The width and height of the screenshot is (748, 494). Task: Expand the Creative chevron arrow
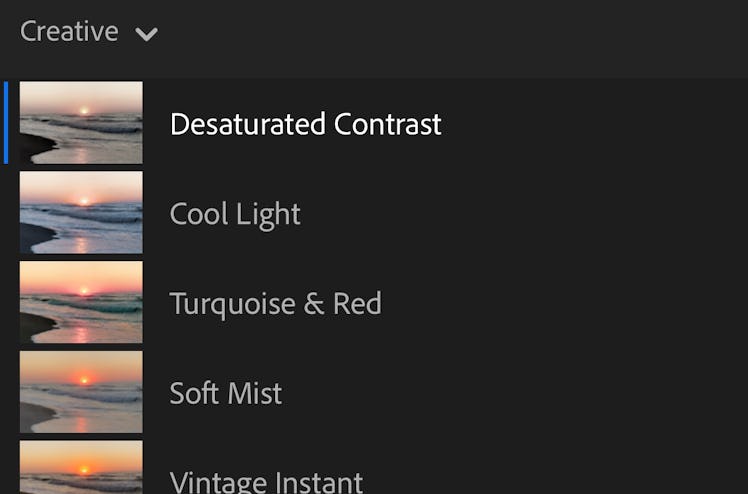pyautogui.click(x=147, y=34)
